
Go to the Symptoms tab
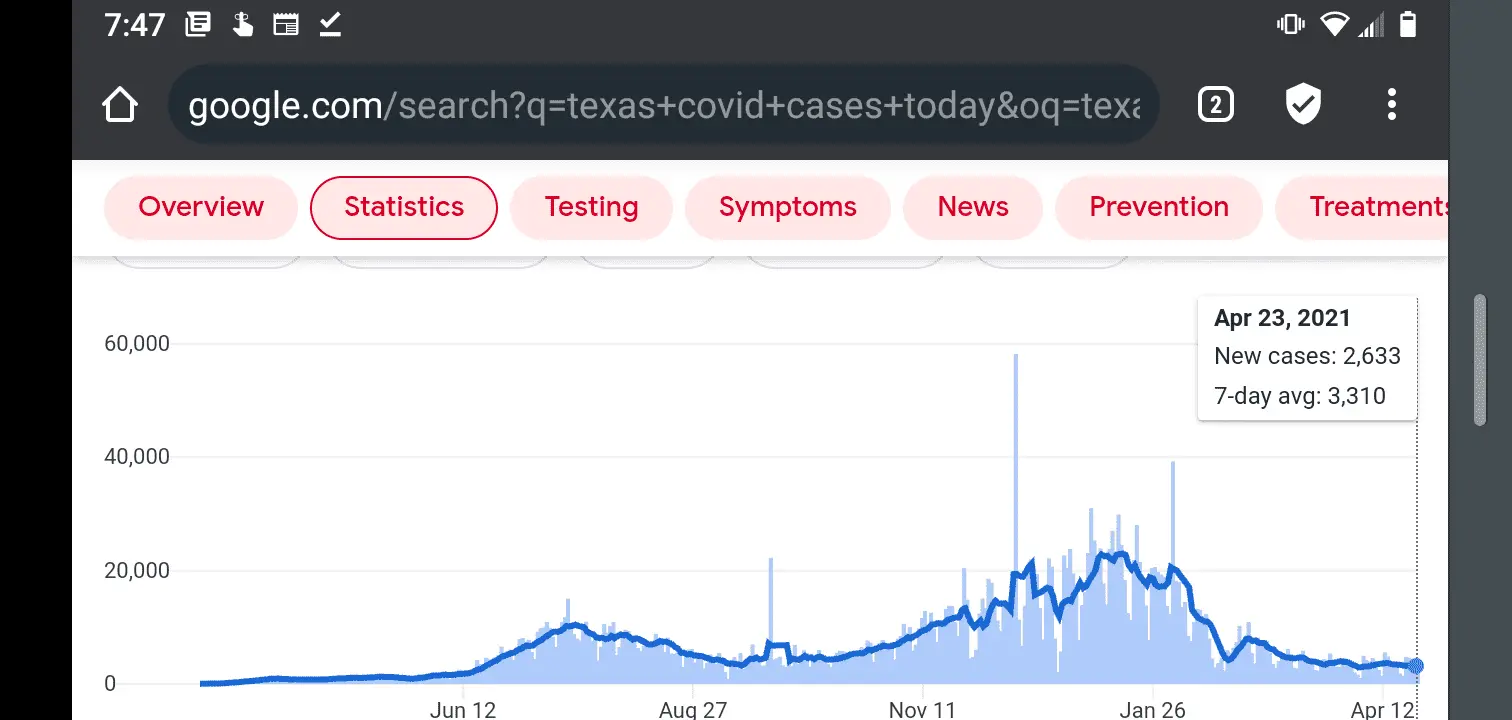[x=787, y=207]
